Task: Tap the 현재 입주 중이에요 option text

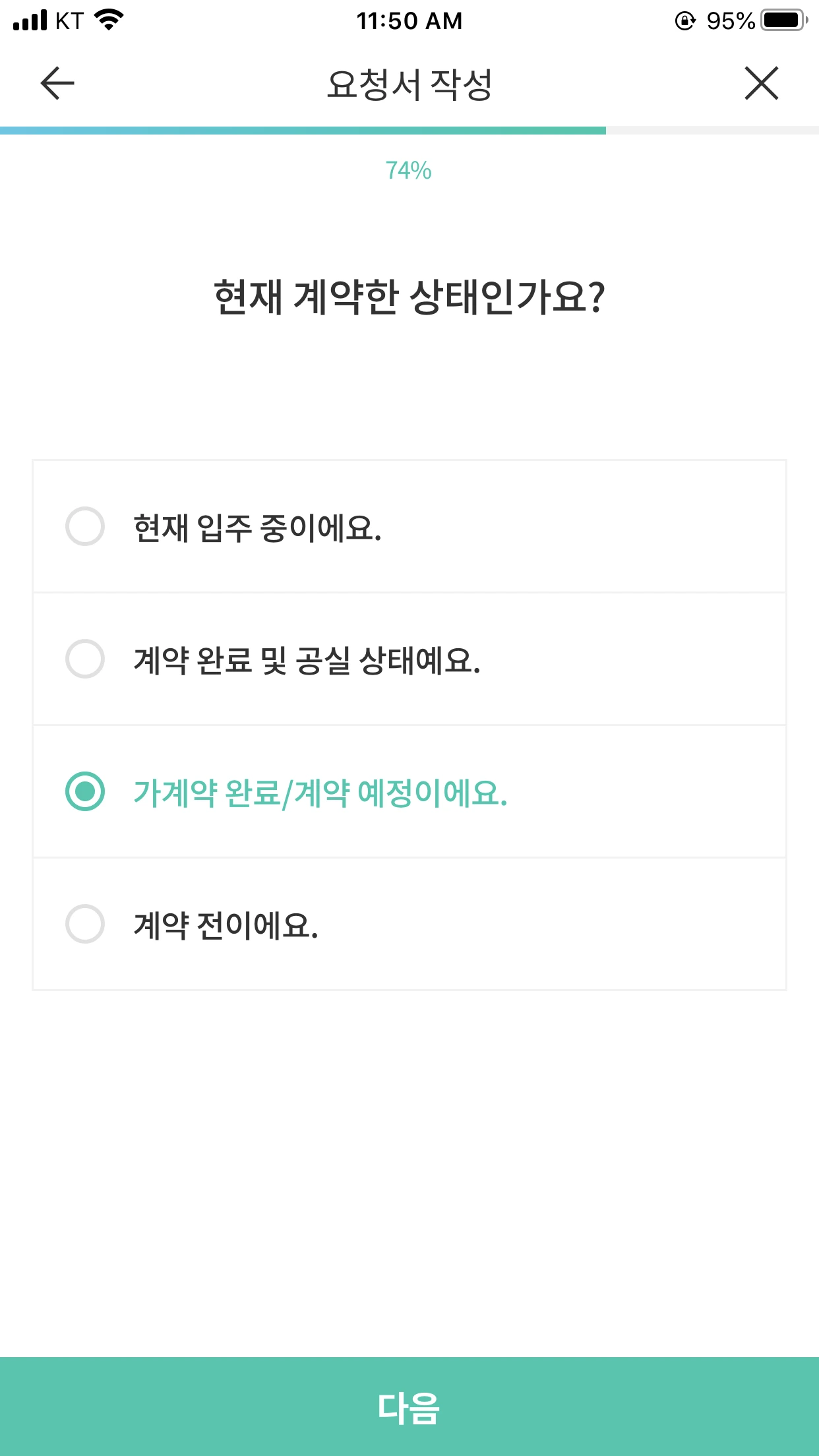Action: point(257,528)
